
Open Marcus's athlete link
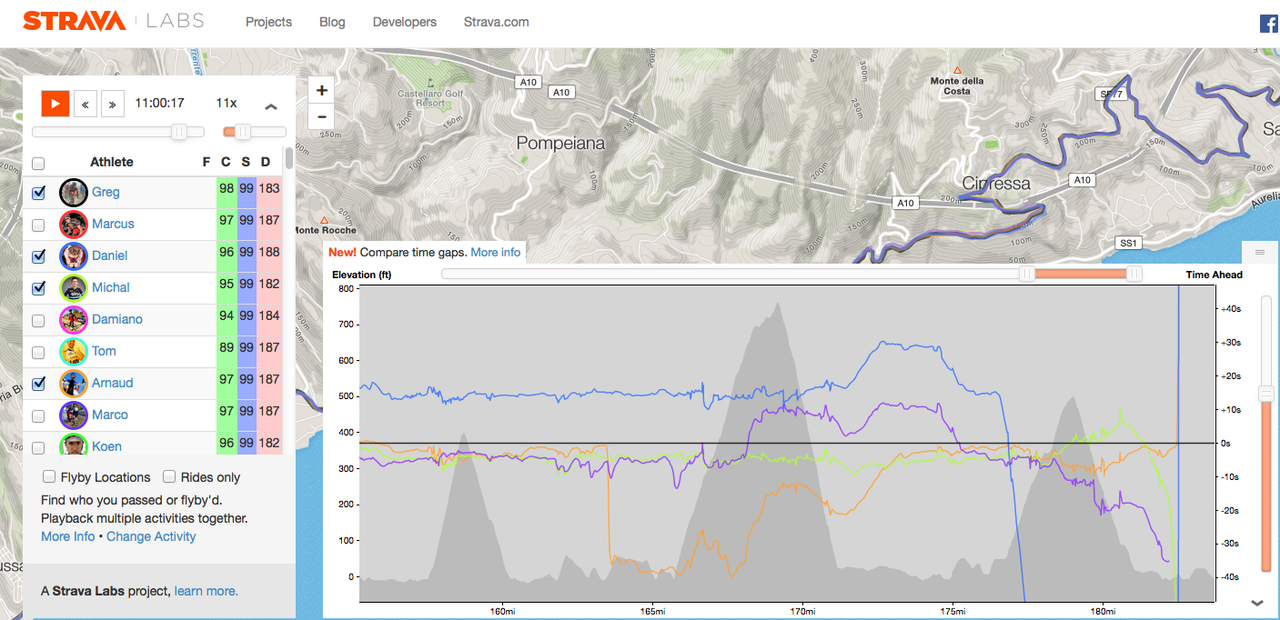click(113, 224)
